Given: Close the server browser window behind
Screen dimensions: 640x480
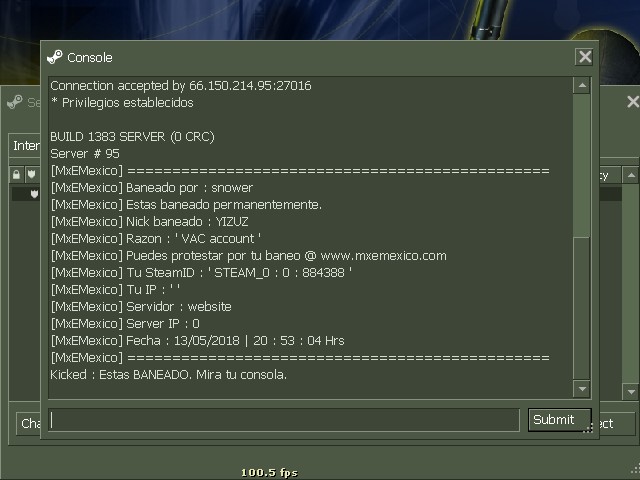Looking at the screenshot, I should point(632,102).
